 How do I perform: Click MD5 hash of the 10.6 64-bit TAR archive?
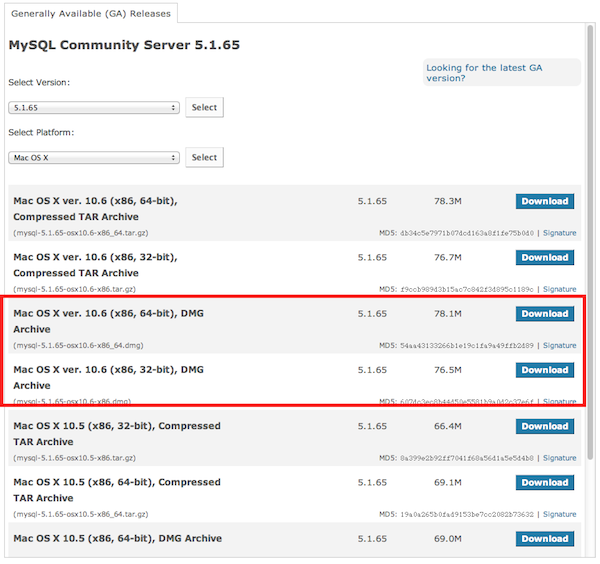point(467,233)
